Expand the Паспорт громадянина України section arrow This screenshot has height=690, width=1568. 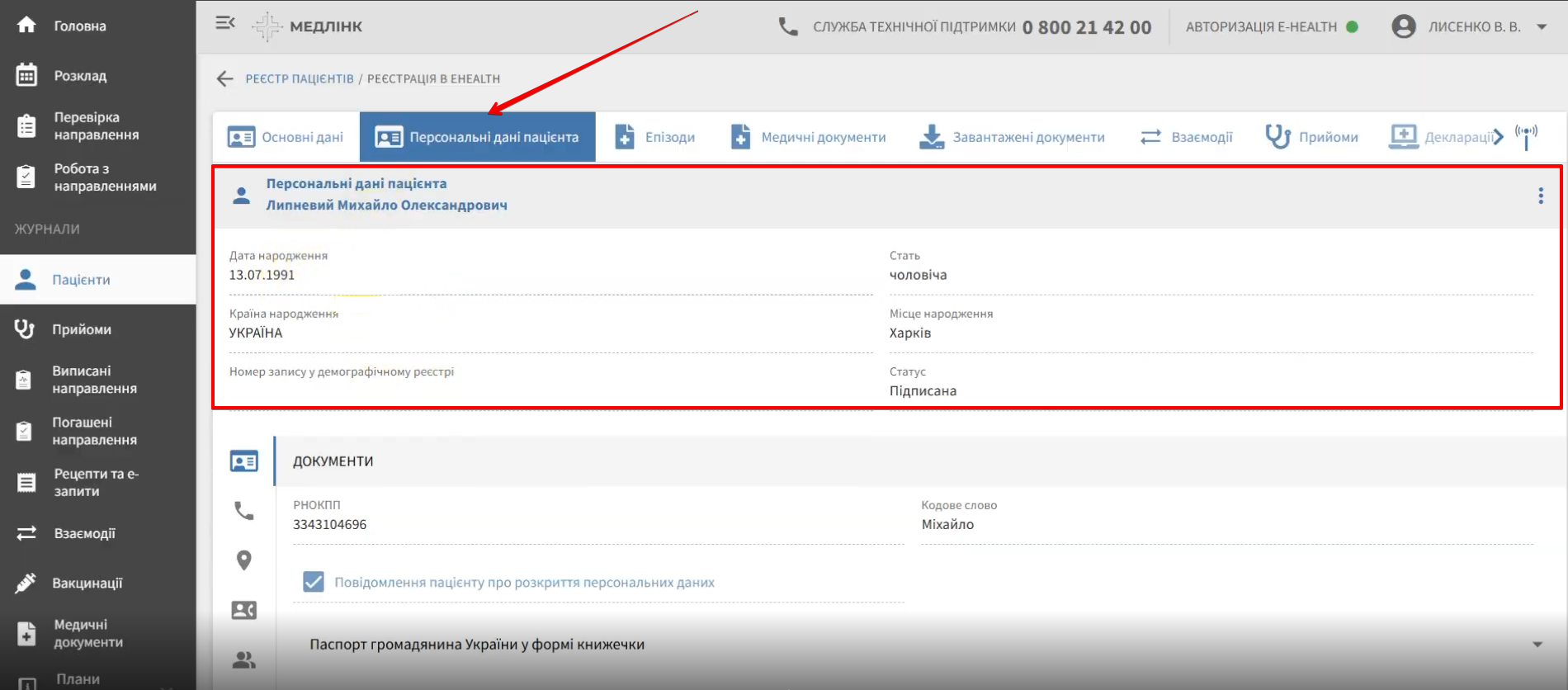1537,645
